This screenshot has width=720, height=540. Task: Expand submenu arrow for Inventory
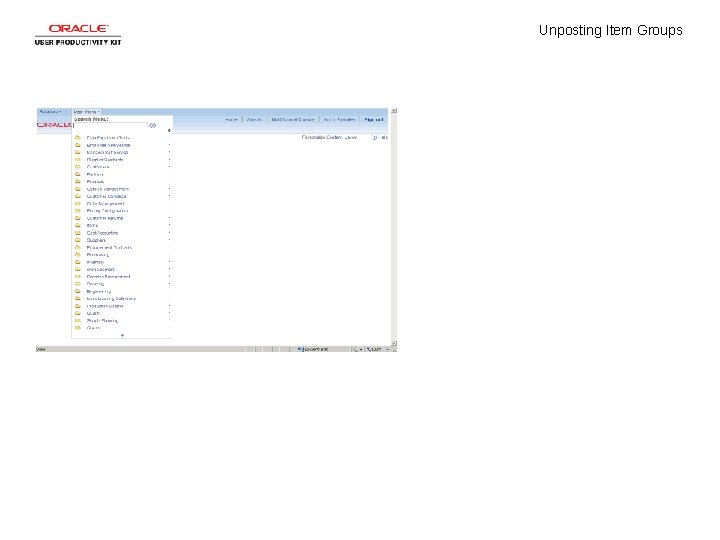pyautogui.click(x=169, y=262)
